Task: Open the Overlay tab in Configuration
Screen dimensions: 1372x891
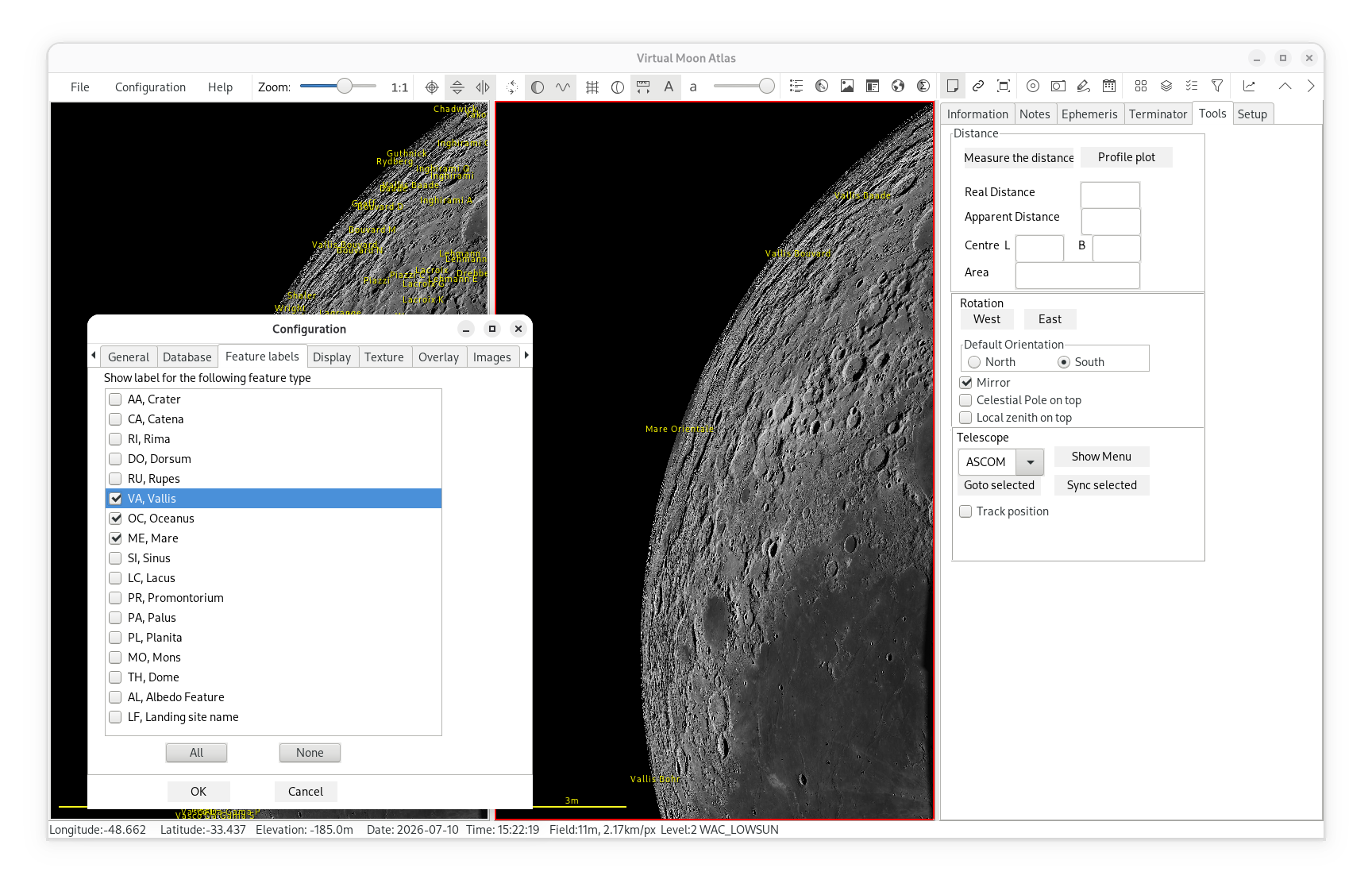Action: click(438, 357)
